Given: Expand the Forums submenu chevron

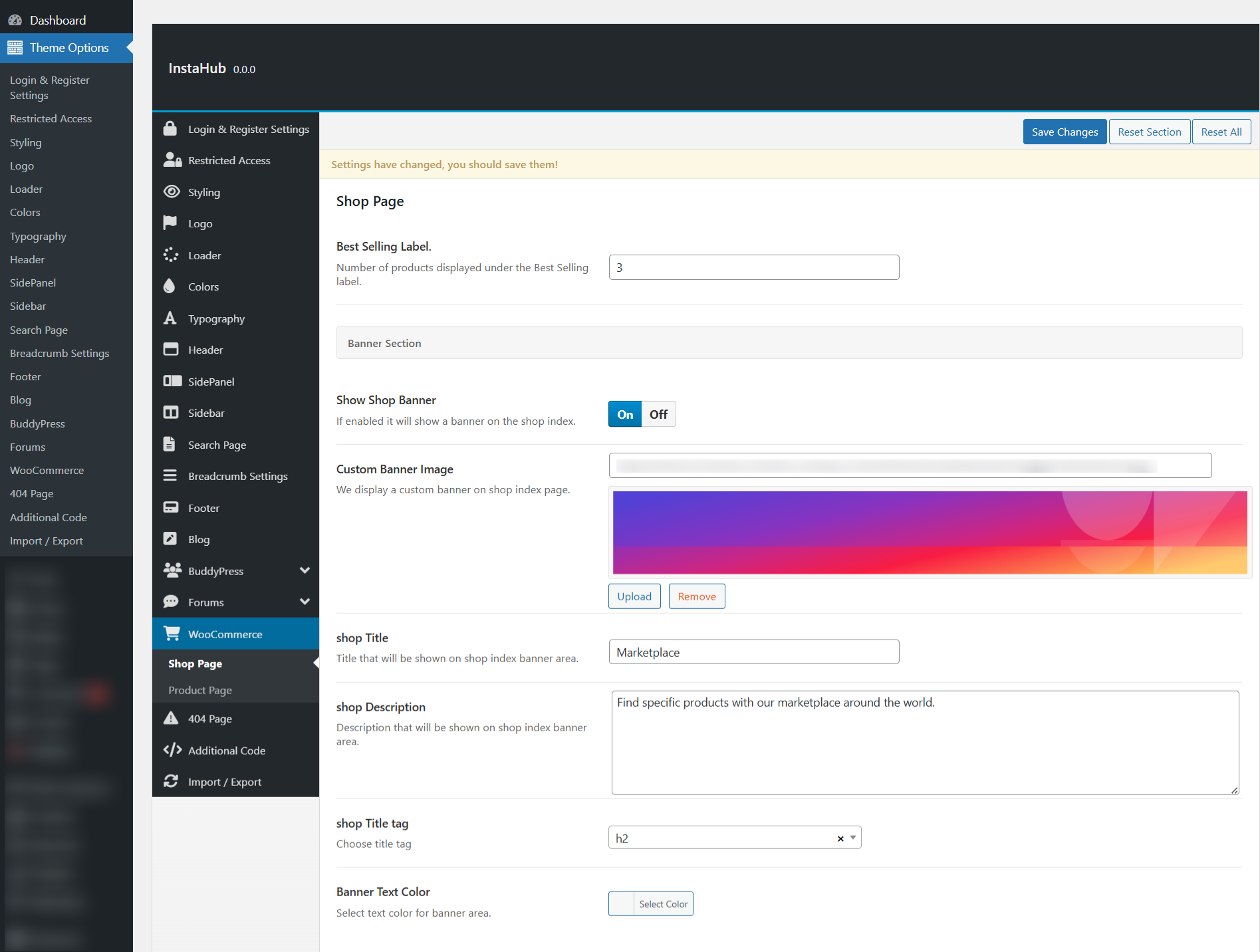Looking at the screenshot, I should click(x=305, y=602).
